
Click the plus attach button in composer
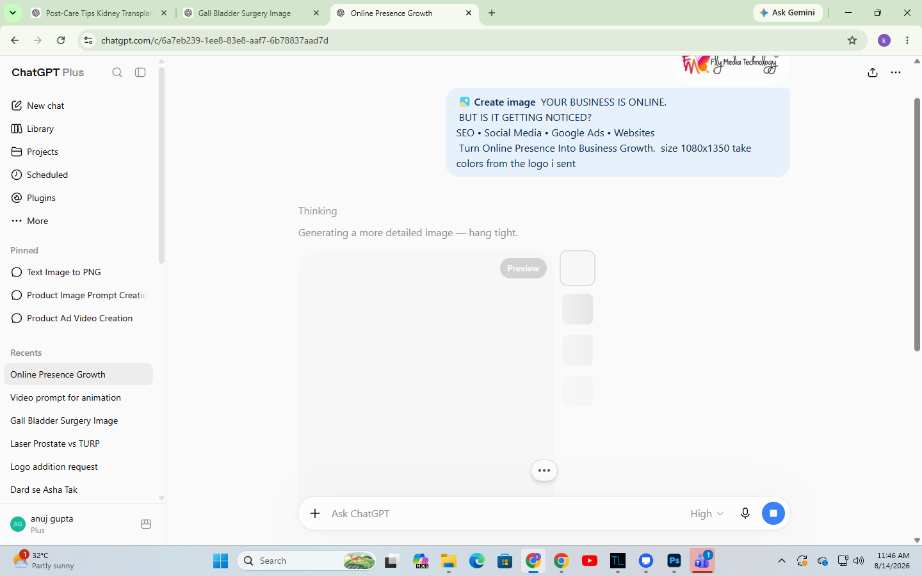point(315,513)
